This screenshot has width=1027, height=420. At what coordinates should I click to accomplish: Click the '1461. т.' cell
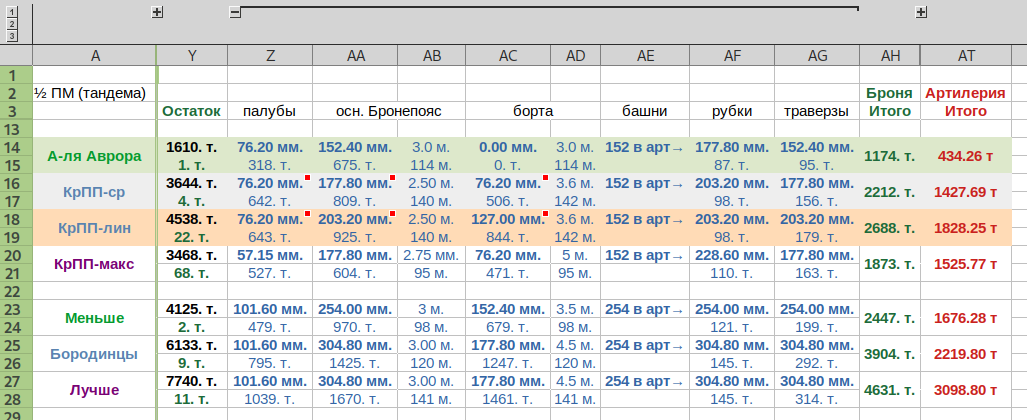(508, 399)
